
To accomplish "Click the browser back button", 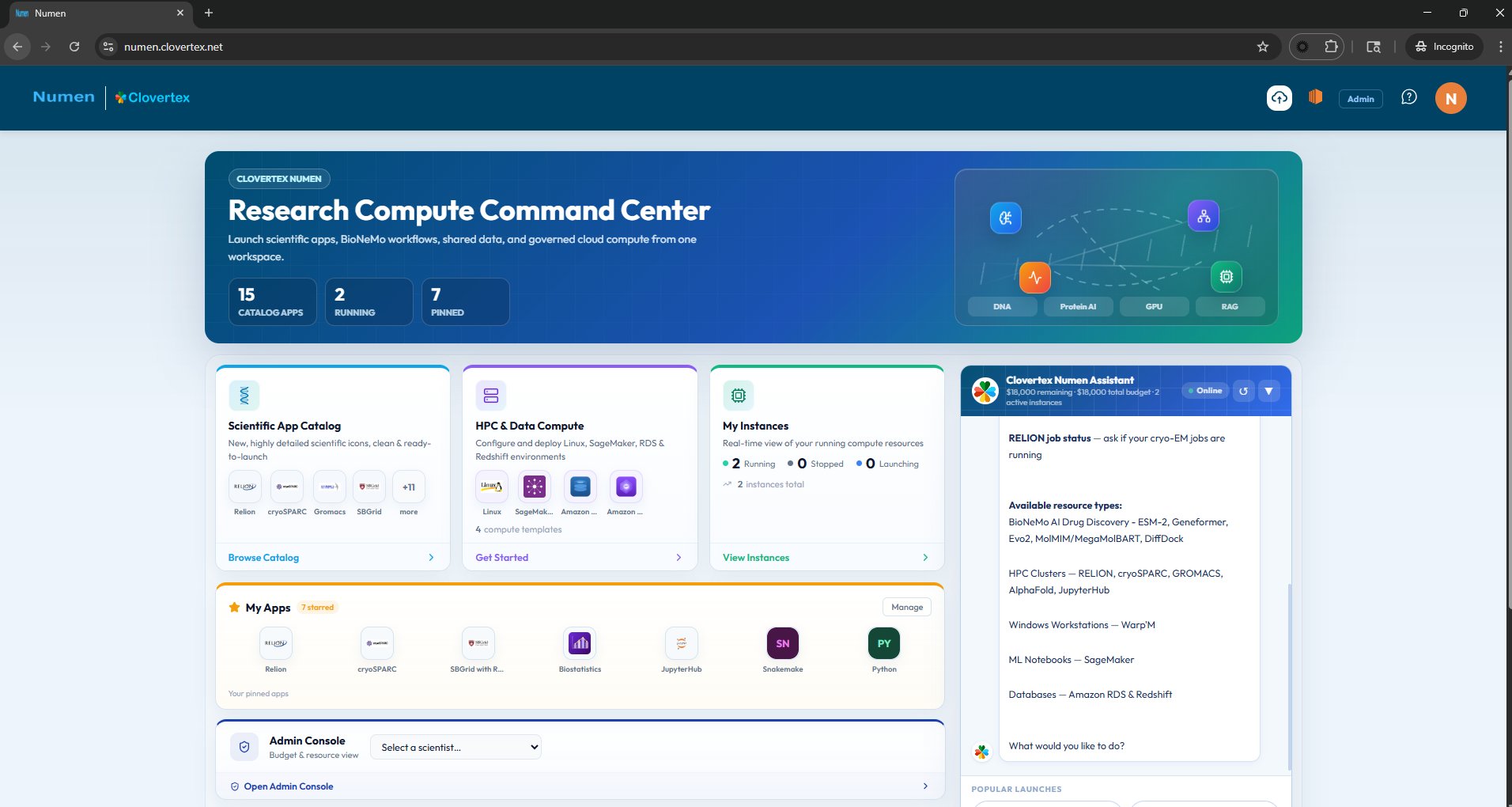I will click(17, 47).
